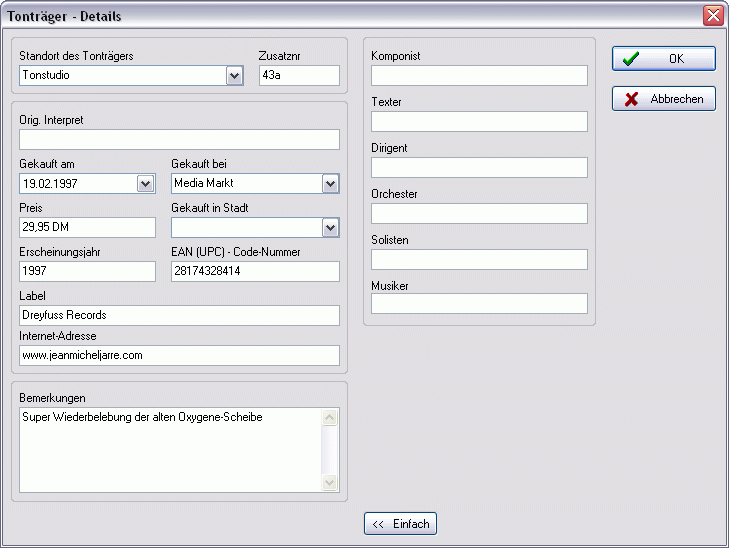Viewport: 729px width, 548px height.
Task: Click the 'Gekauft in Stadt' label
Action: tap(210, 208)
